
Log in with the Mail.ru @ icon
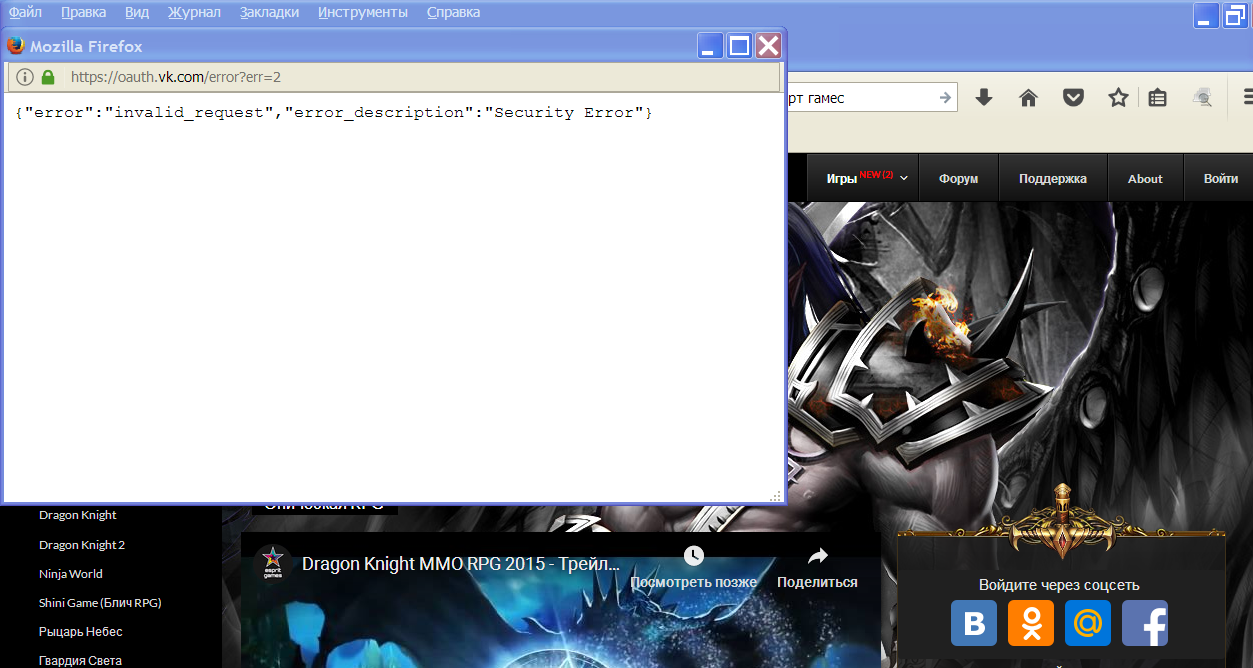coord(1088,623)
